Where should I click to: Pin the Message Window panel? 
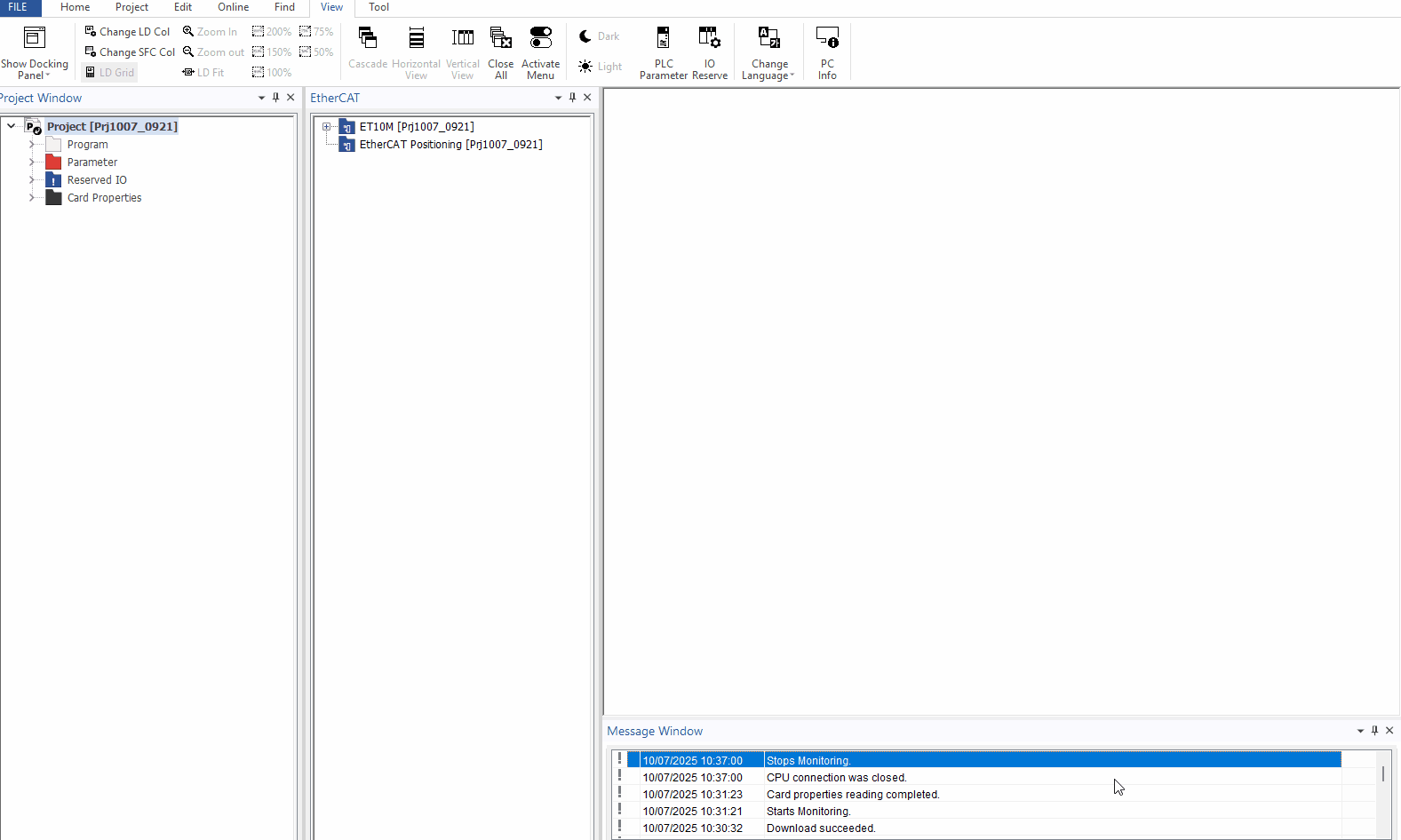click(1374, 731)
